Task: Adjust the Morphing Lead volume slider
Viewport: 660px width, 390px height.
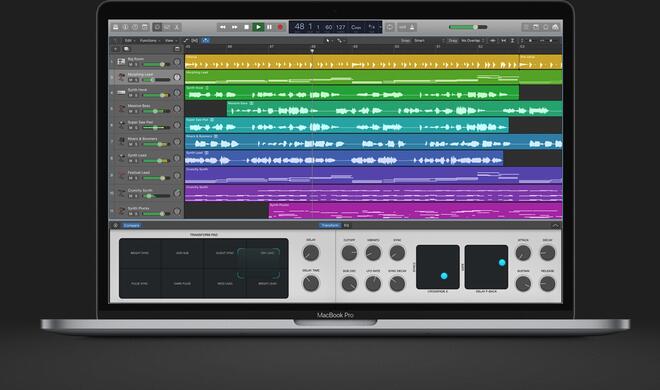Action: tap(157, 80)
